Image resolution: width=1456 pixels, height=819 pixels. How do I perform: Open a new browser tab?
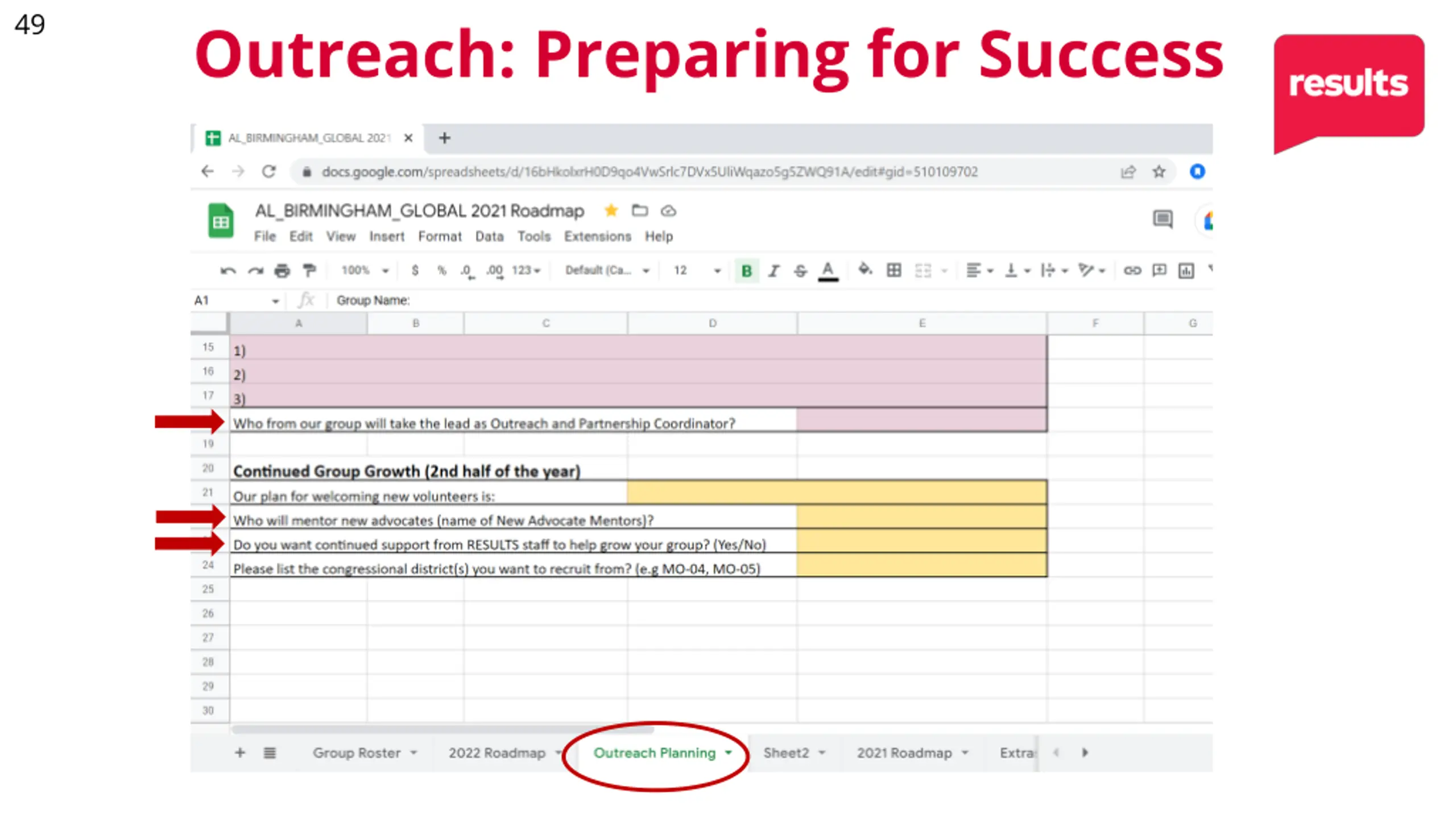coord(445,138)
